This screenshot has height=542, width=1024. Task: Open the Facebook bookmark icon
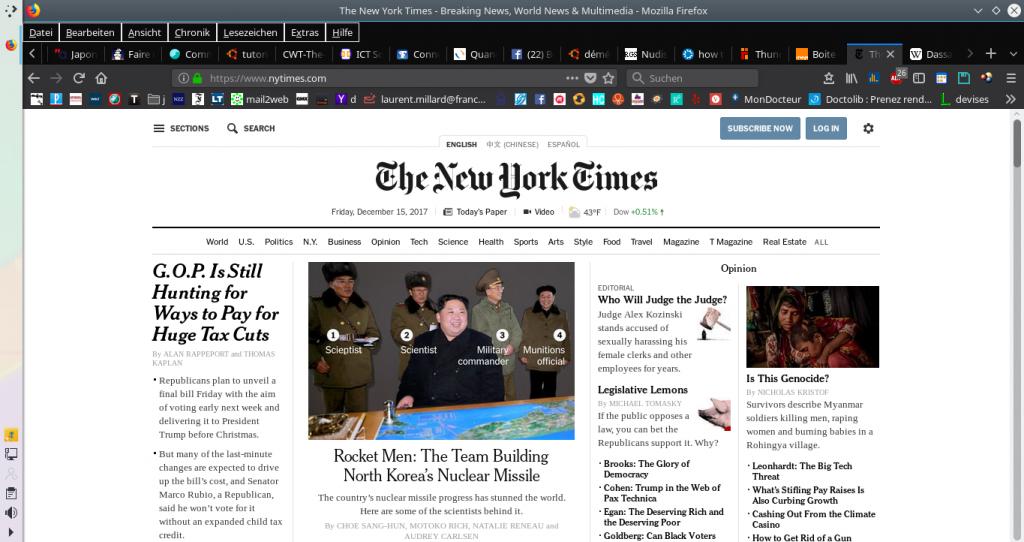click(540, 99)
